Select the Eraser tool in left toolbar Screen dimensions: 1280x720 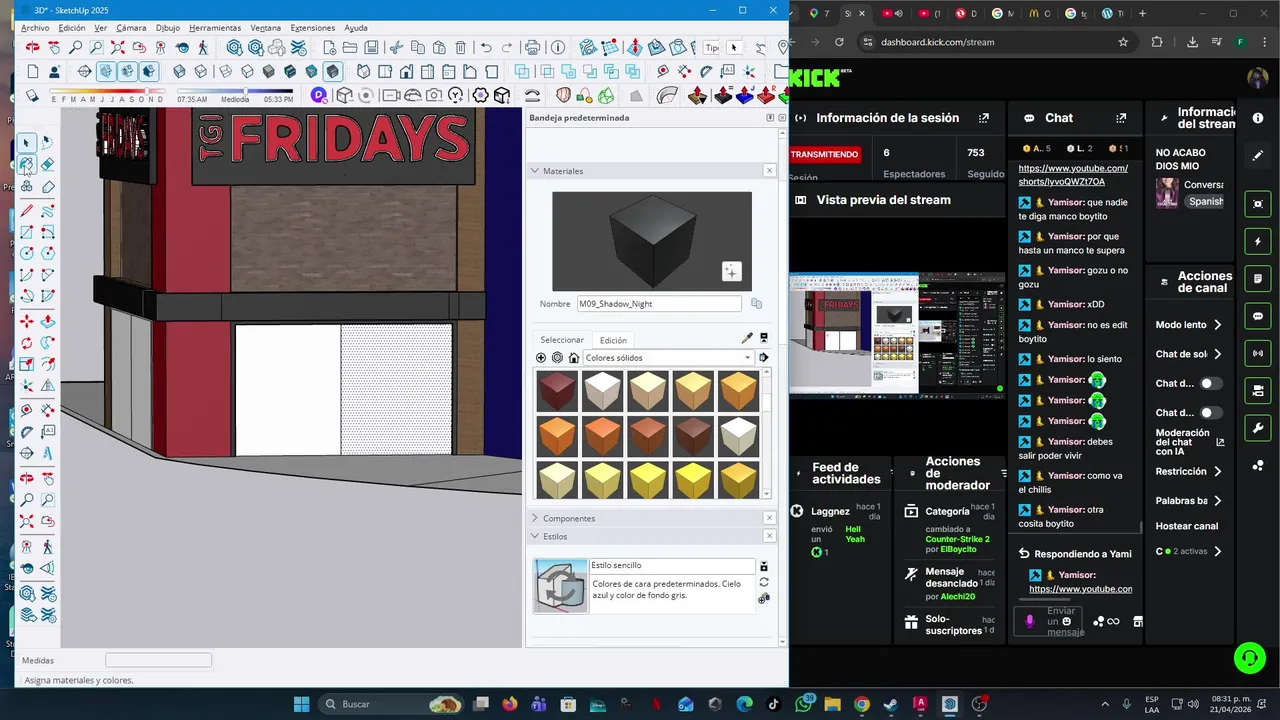pyautogui.click(x=47, y=164)
